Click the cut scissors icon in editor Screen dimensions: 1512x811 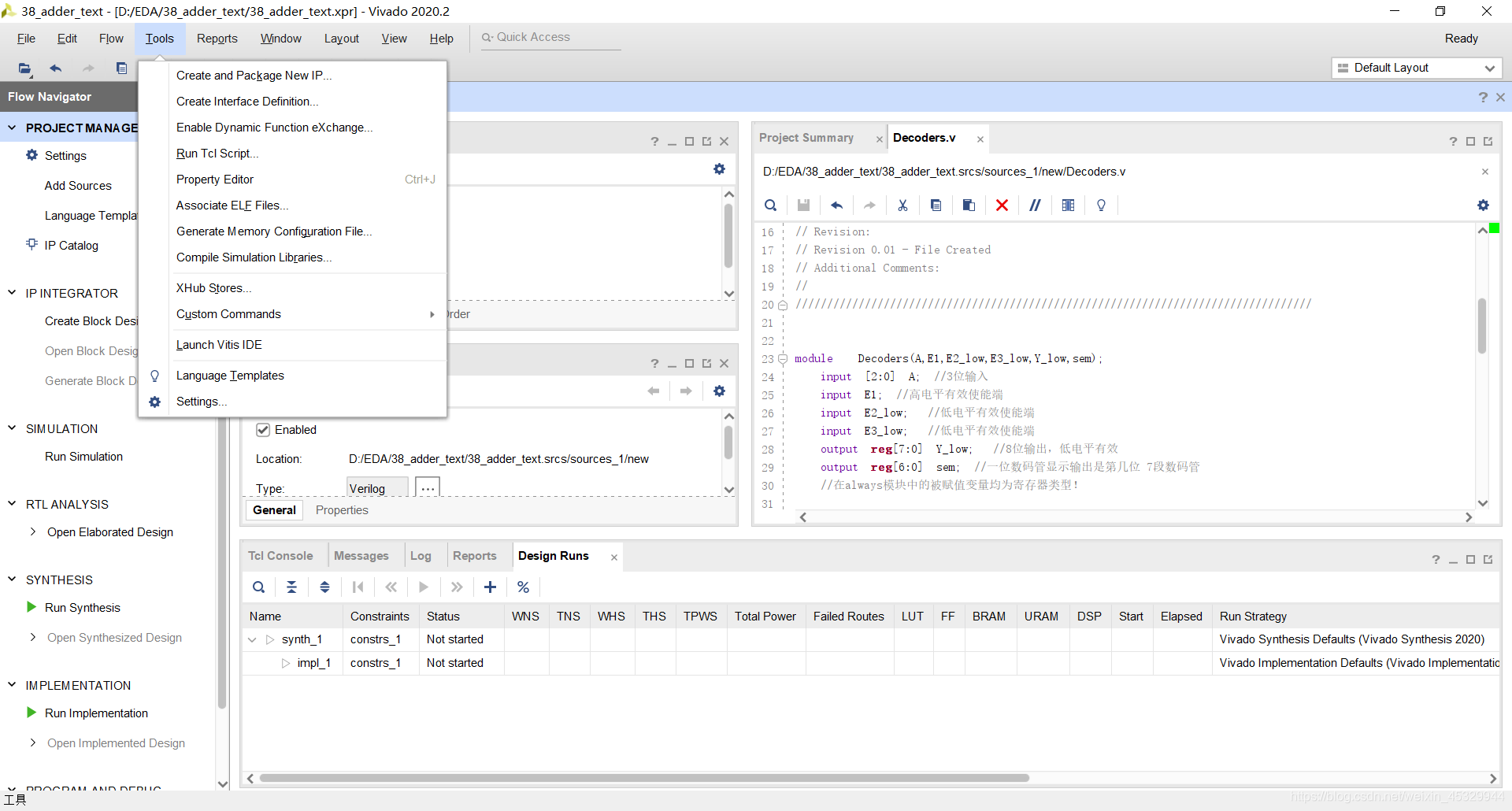pos(902,206)
